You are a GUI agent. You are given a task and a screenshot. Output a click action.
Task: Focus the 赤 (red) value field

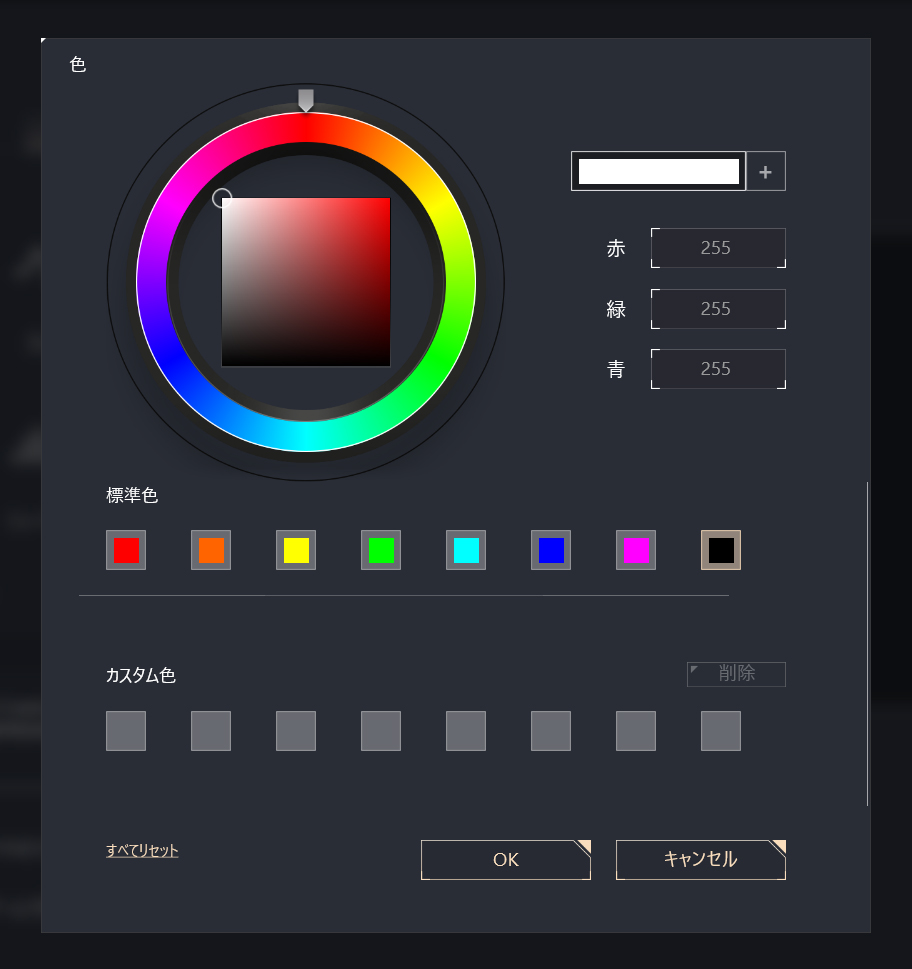pyautogui.click(x=718, y=248)
